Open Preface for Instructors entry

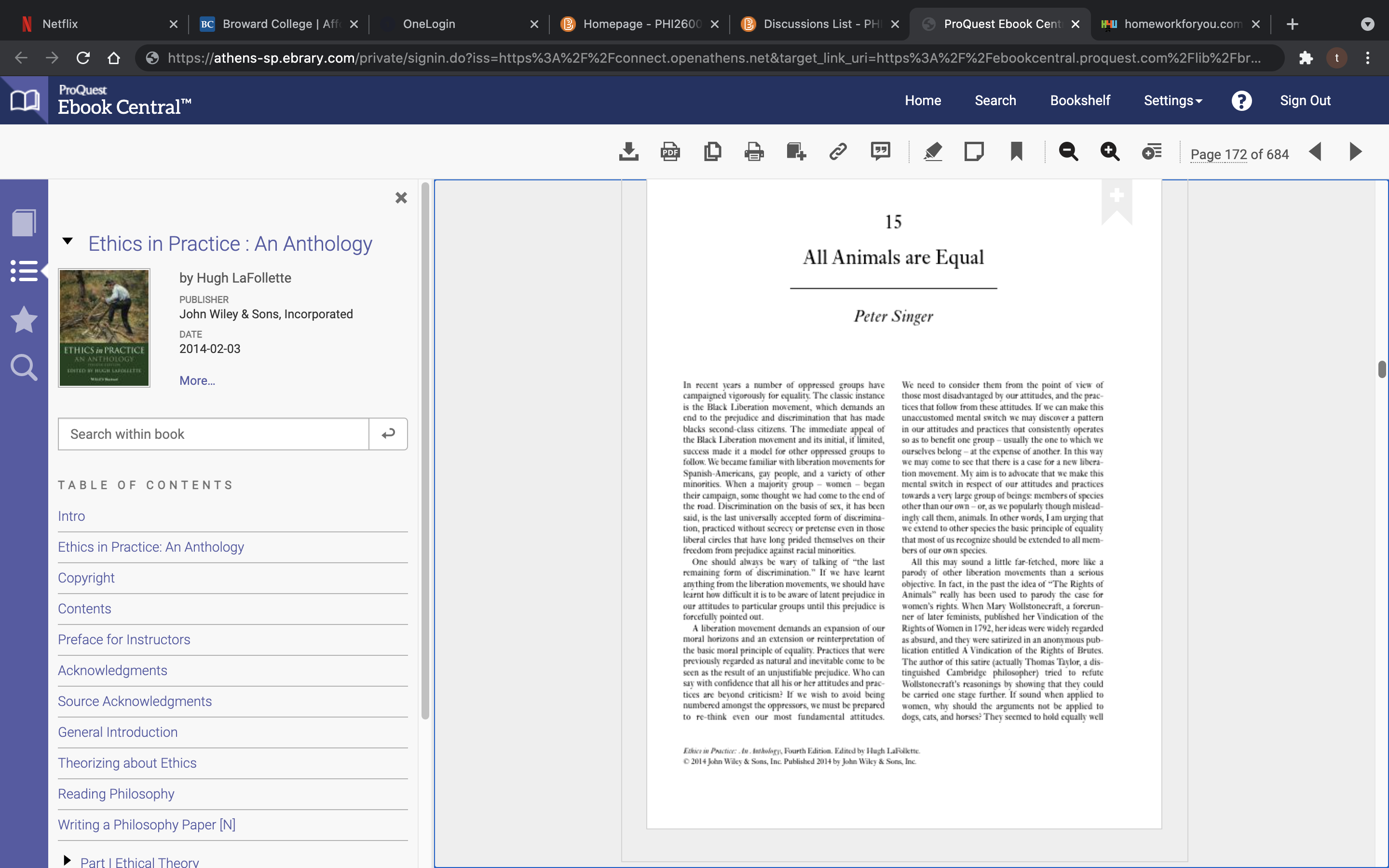tap(124, 639)
